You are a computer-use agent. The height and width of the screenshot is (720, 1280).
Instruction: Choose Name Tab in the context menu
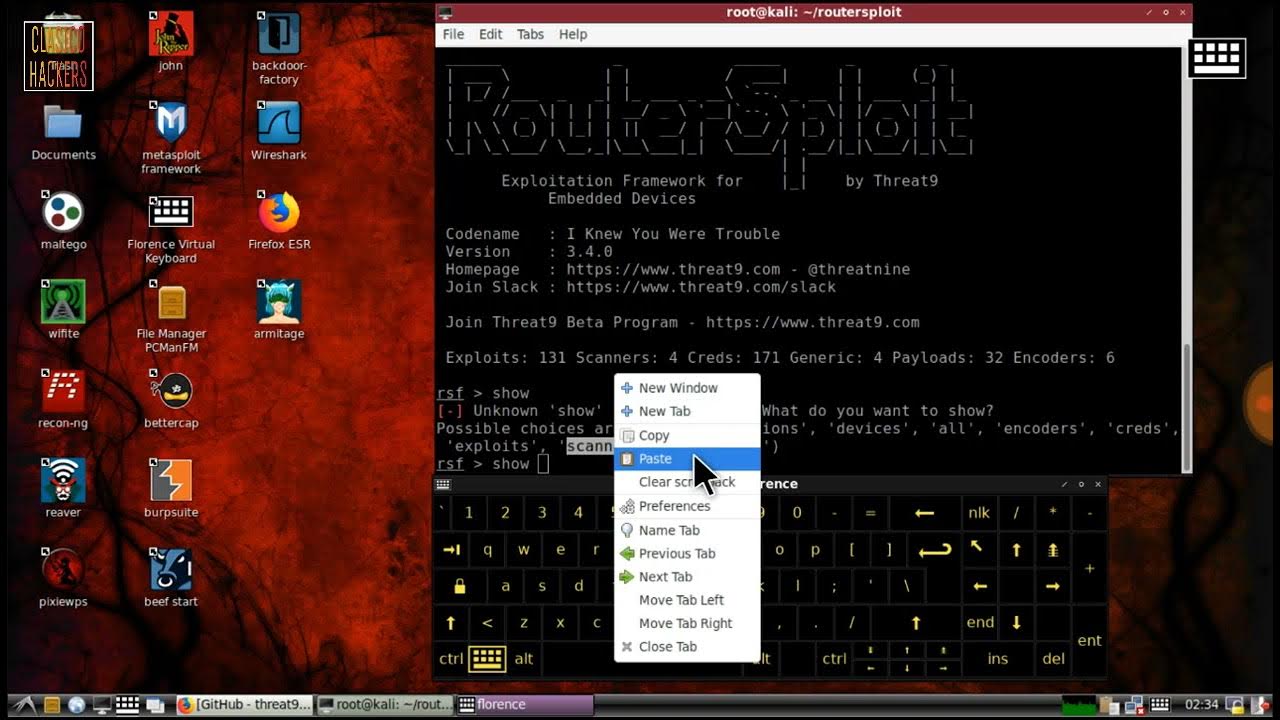(687, 530)
